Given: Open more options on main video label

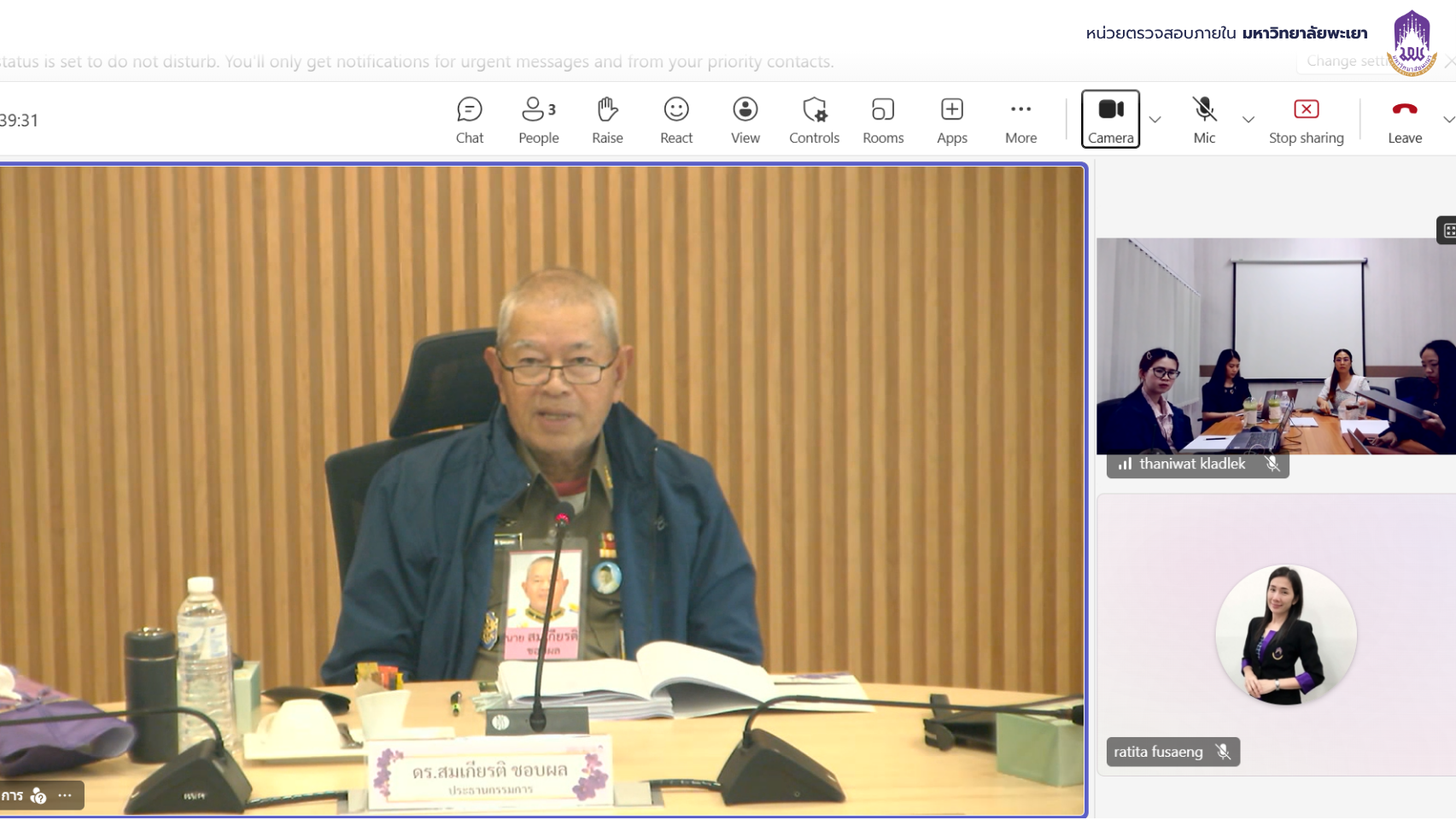Looking at the screenshot, I should (65, 795).
